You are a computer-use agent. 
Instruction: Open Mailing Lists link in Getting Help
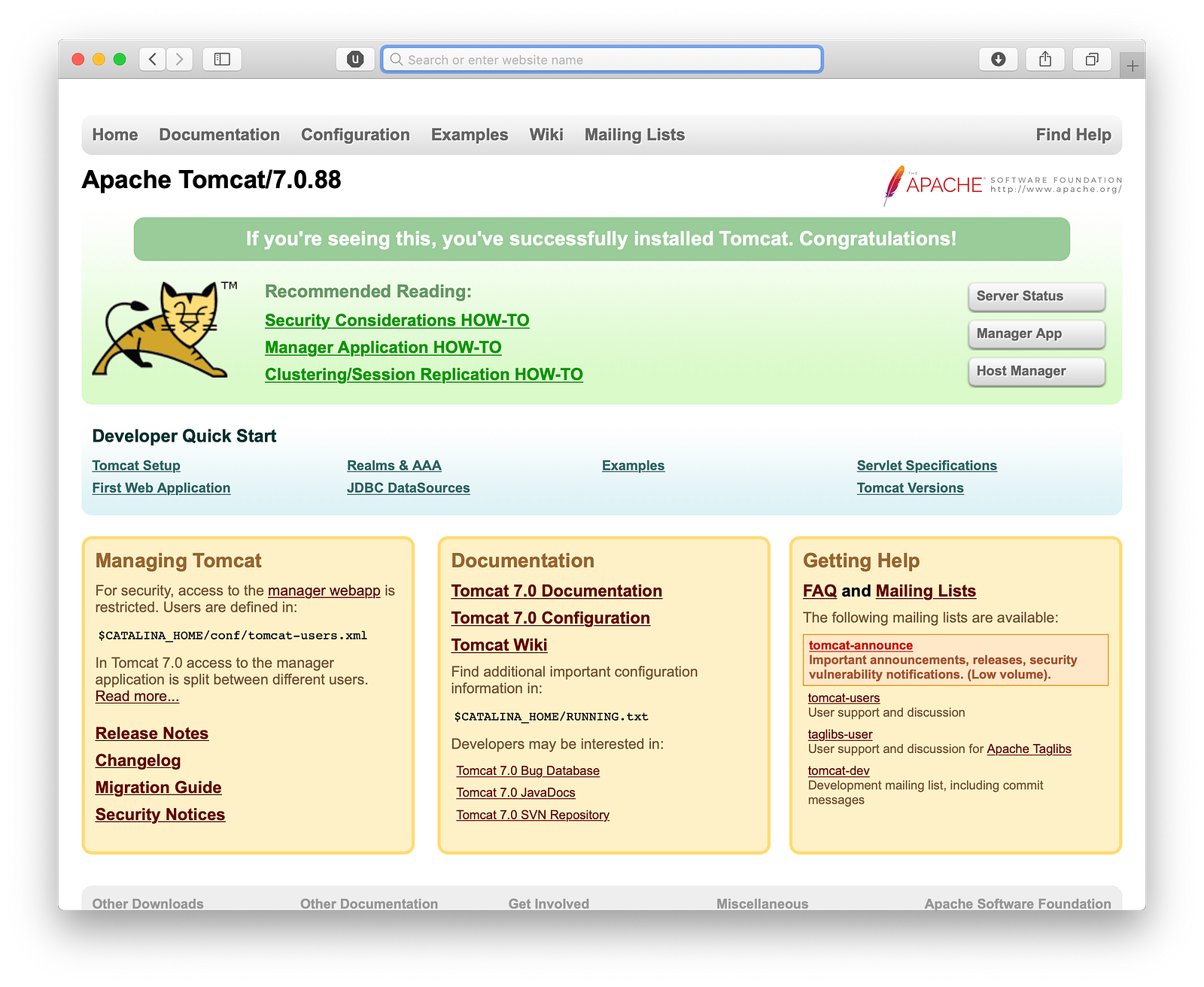tap(926, 591)
